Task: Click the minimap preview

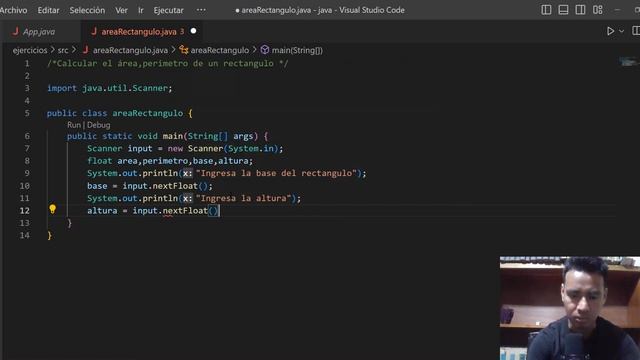Action: point(628,62)
